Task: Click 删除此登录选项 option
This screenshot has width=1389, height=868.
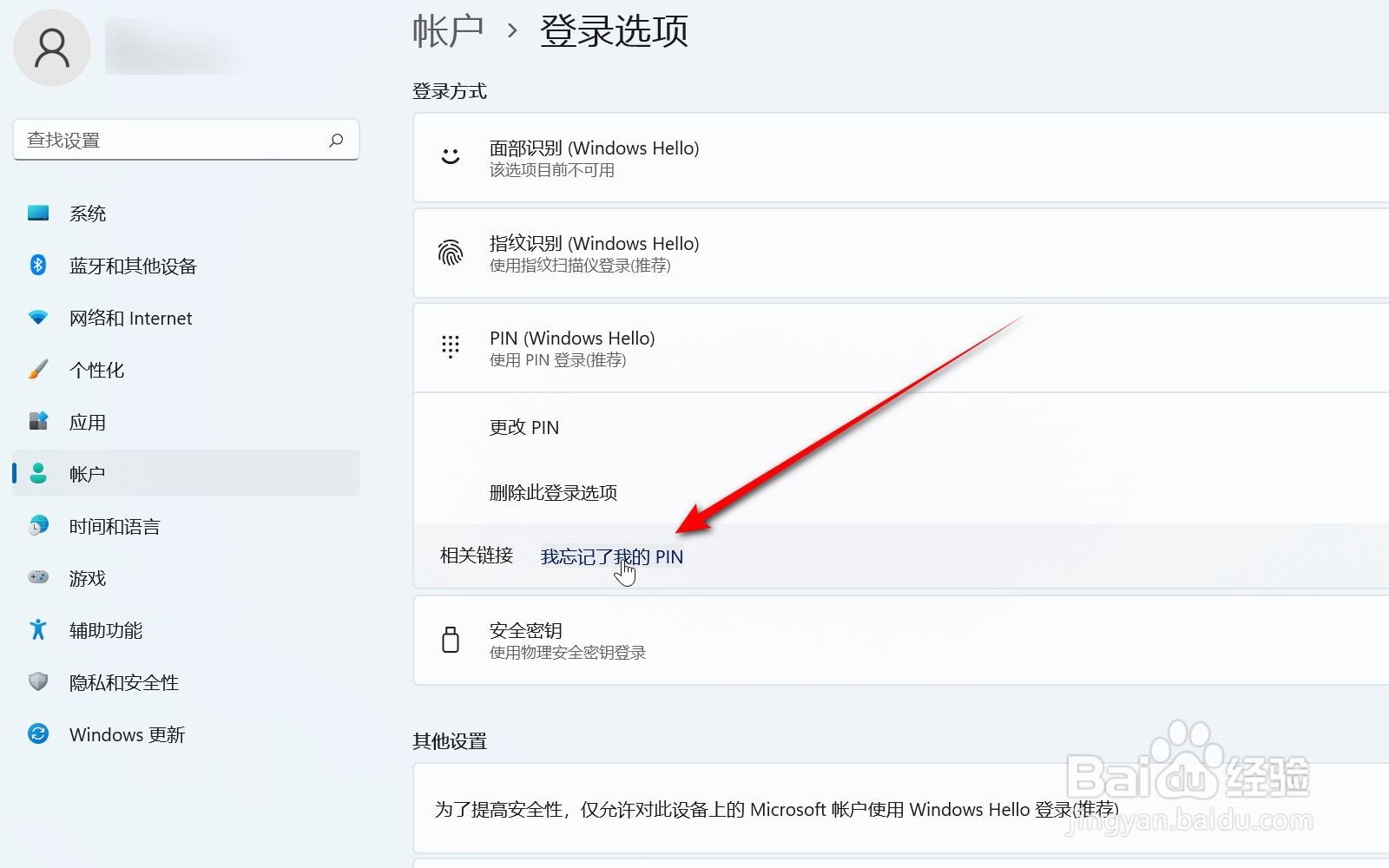Action: [553, 492]
